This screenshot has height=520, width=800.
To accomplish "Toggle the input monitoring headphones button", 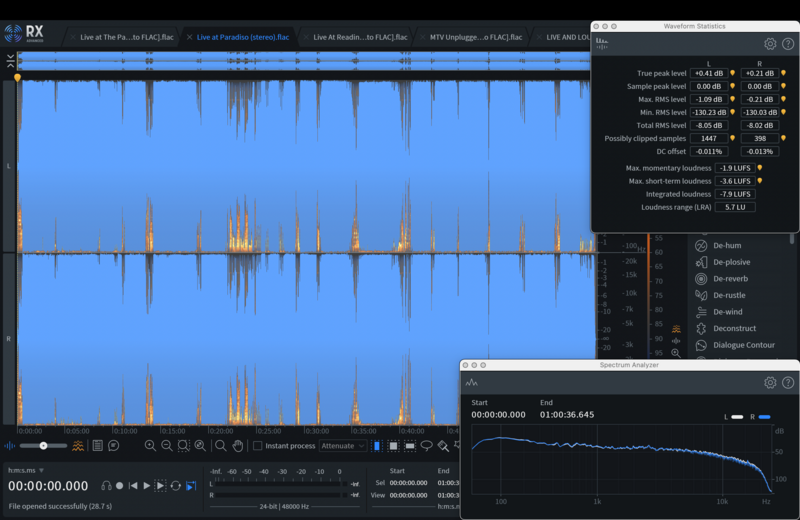I will 105,486.
